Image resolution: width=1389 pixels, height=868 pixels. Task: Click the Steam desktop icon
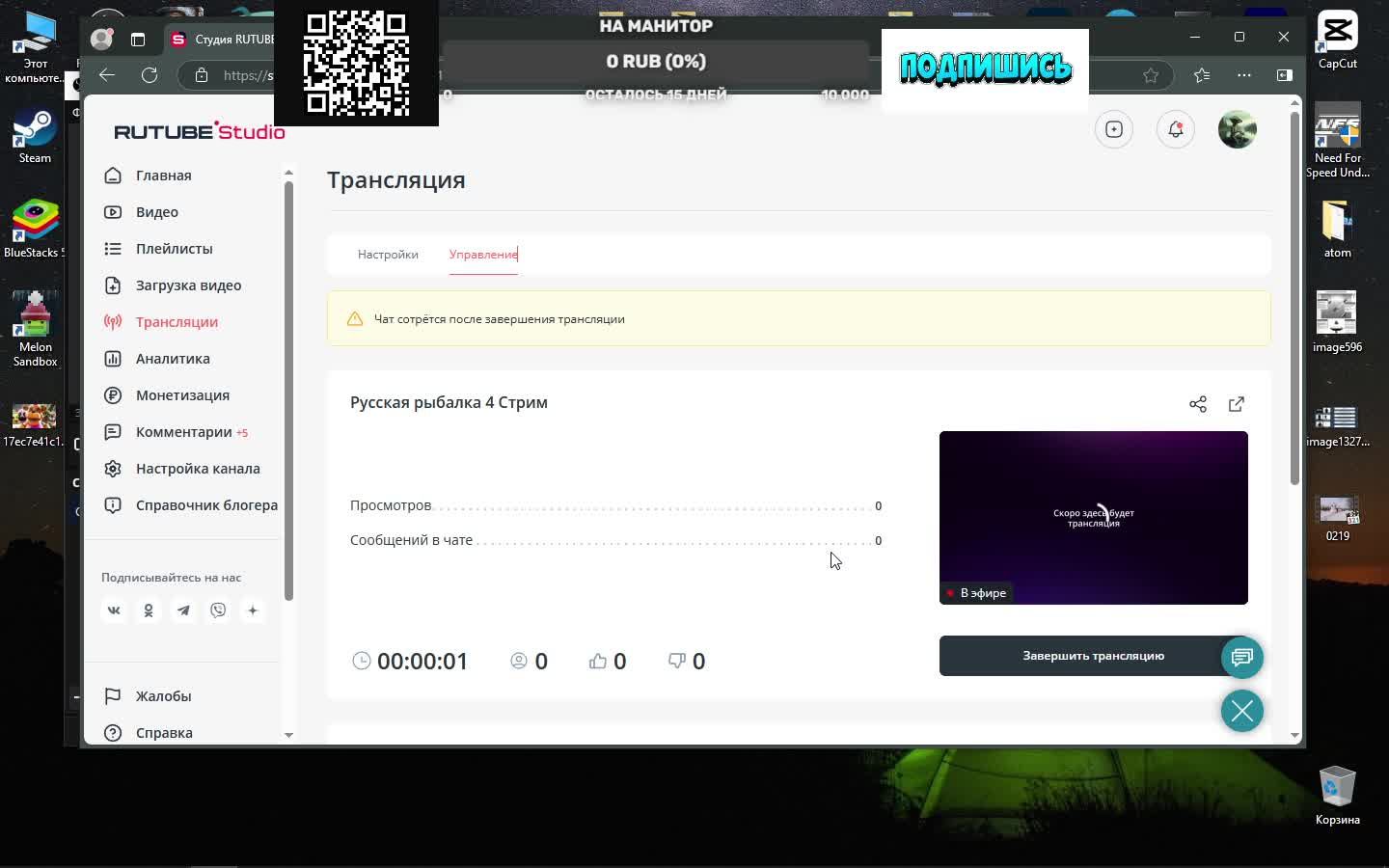[x=35, y=136]
